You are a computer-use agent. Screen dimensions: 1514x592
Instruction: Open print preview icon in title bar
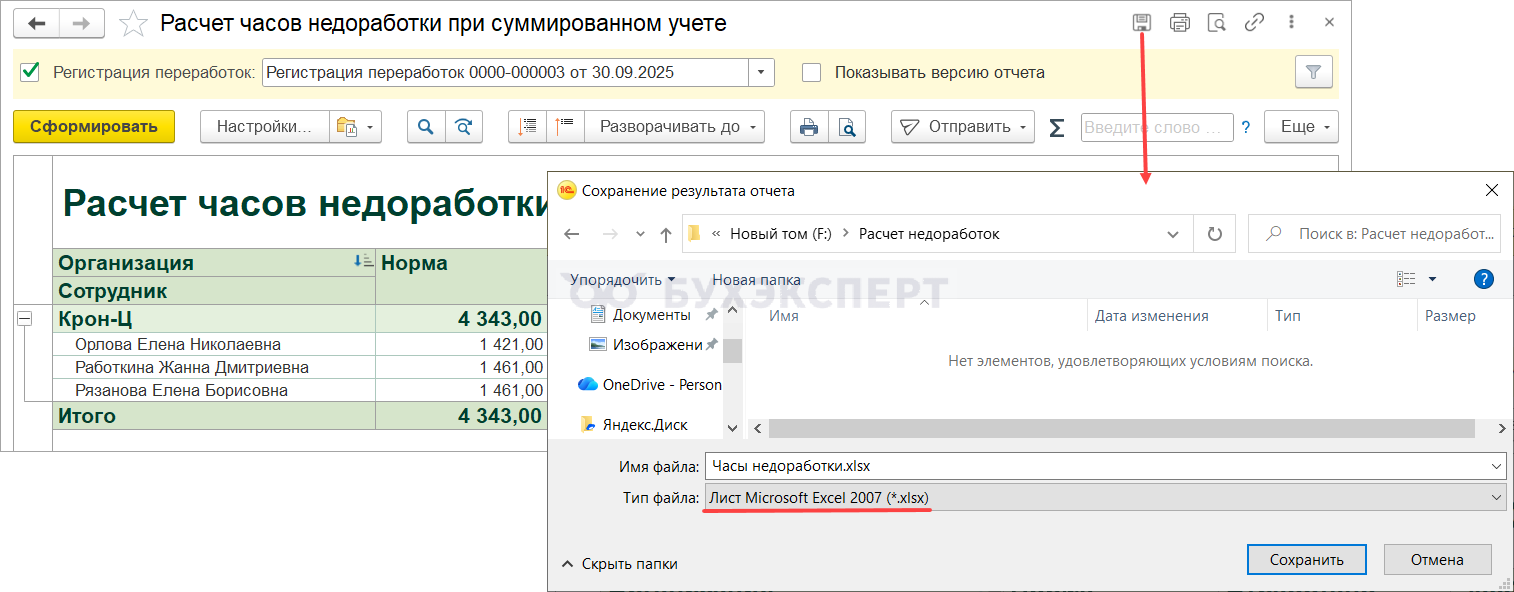pyautogui.click(x=1217, y=22)
